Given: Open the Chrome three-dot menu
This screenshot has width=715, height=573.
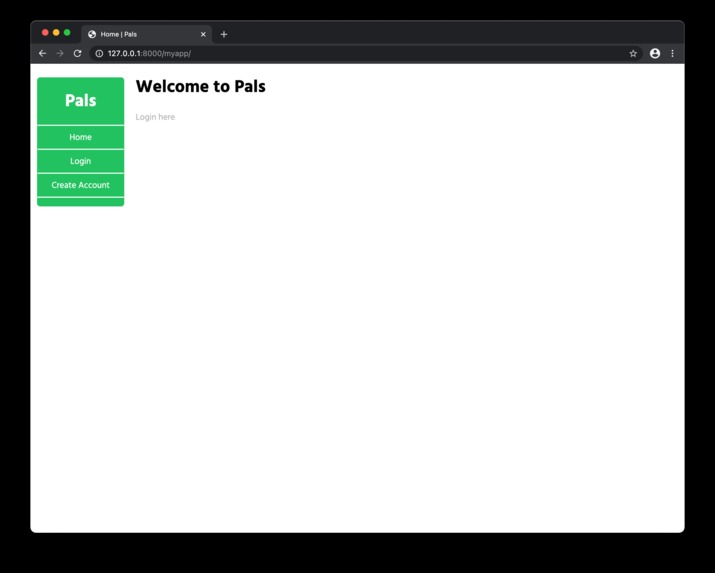Looking at the screenshot, I should click(x=672, y=53).
